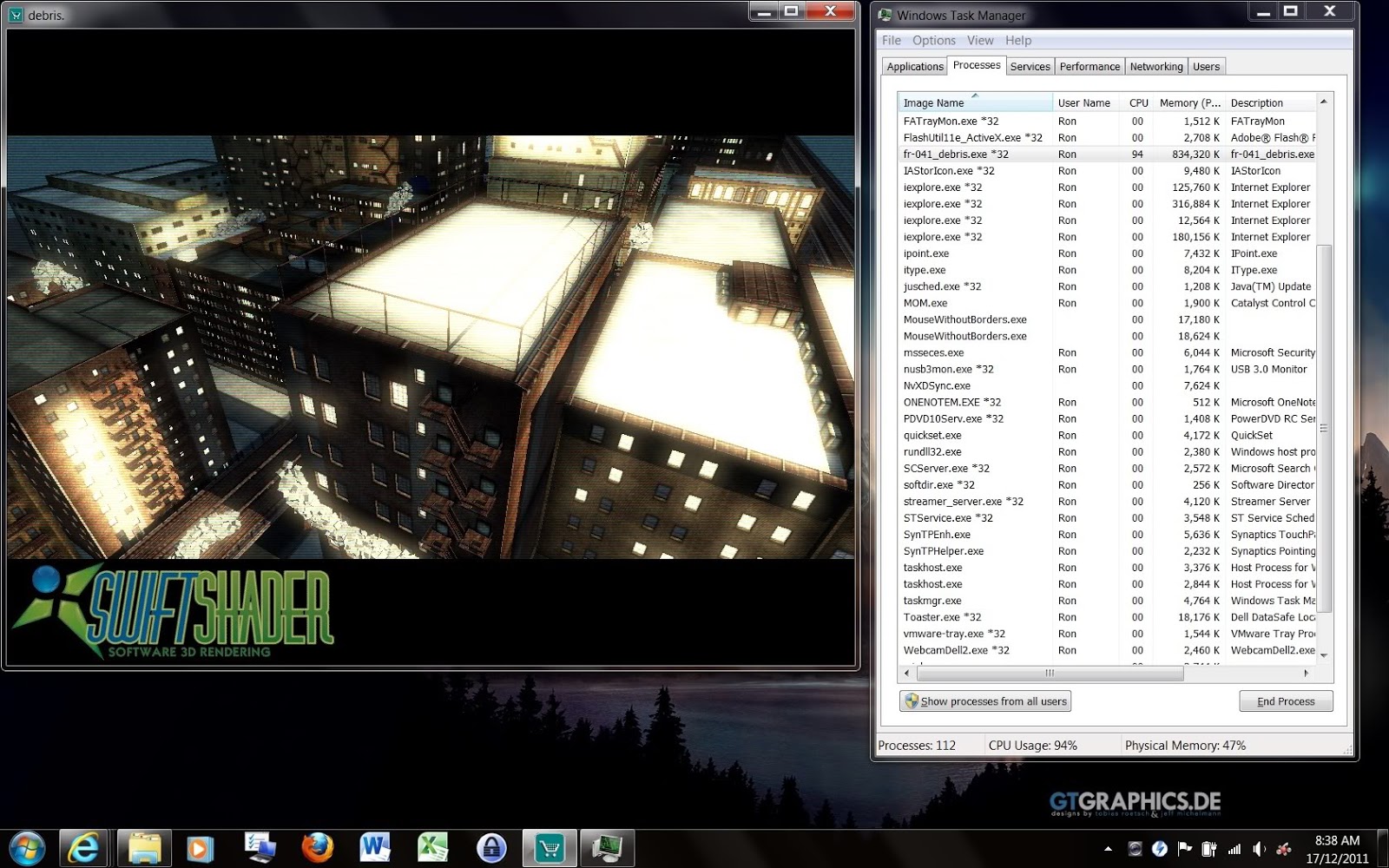
Task: Open the network signal tray icon
Action: click(1234, 849)
